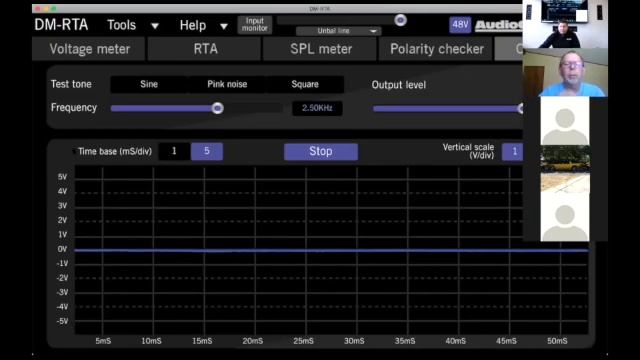
Task: Toggle 48V phantom power
Action: coord(460,25)
